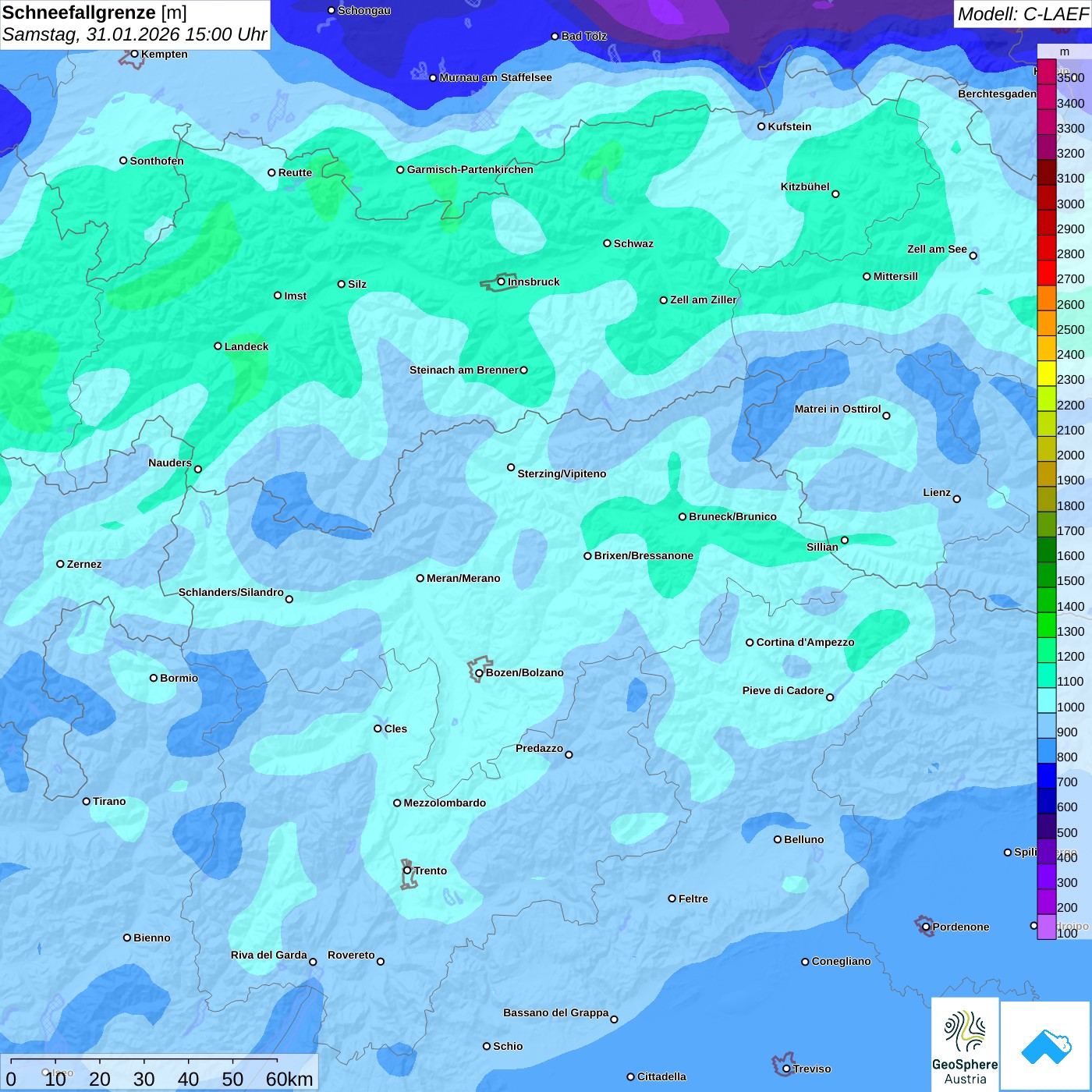Select the 1500 m green legend swatch
The width and height of the screenshot is (1092, 1092).
click(1046, 575)
